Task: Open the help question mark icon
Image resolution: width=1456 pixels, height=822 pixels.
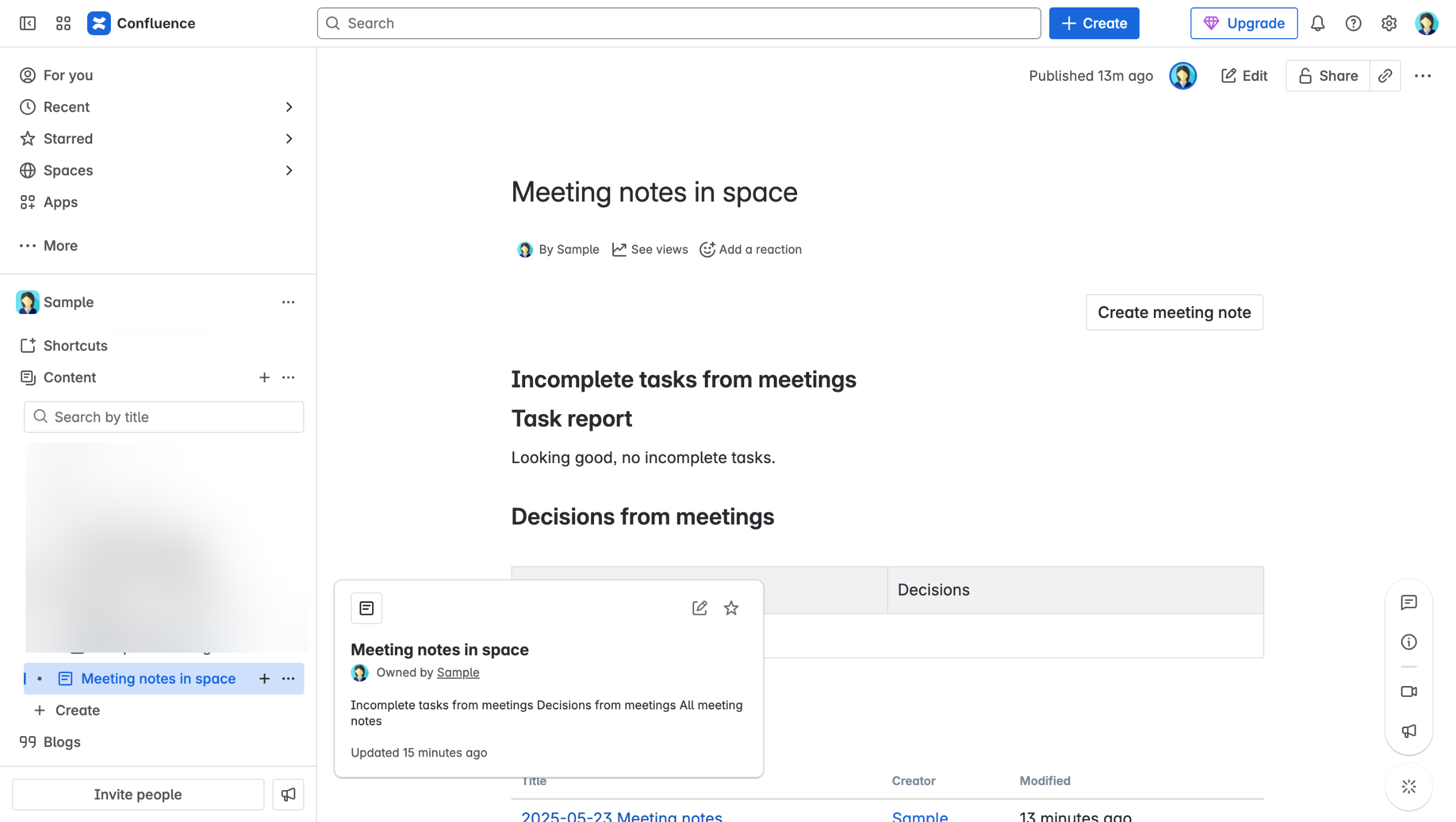Action: [x=1353, y=23]
